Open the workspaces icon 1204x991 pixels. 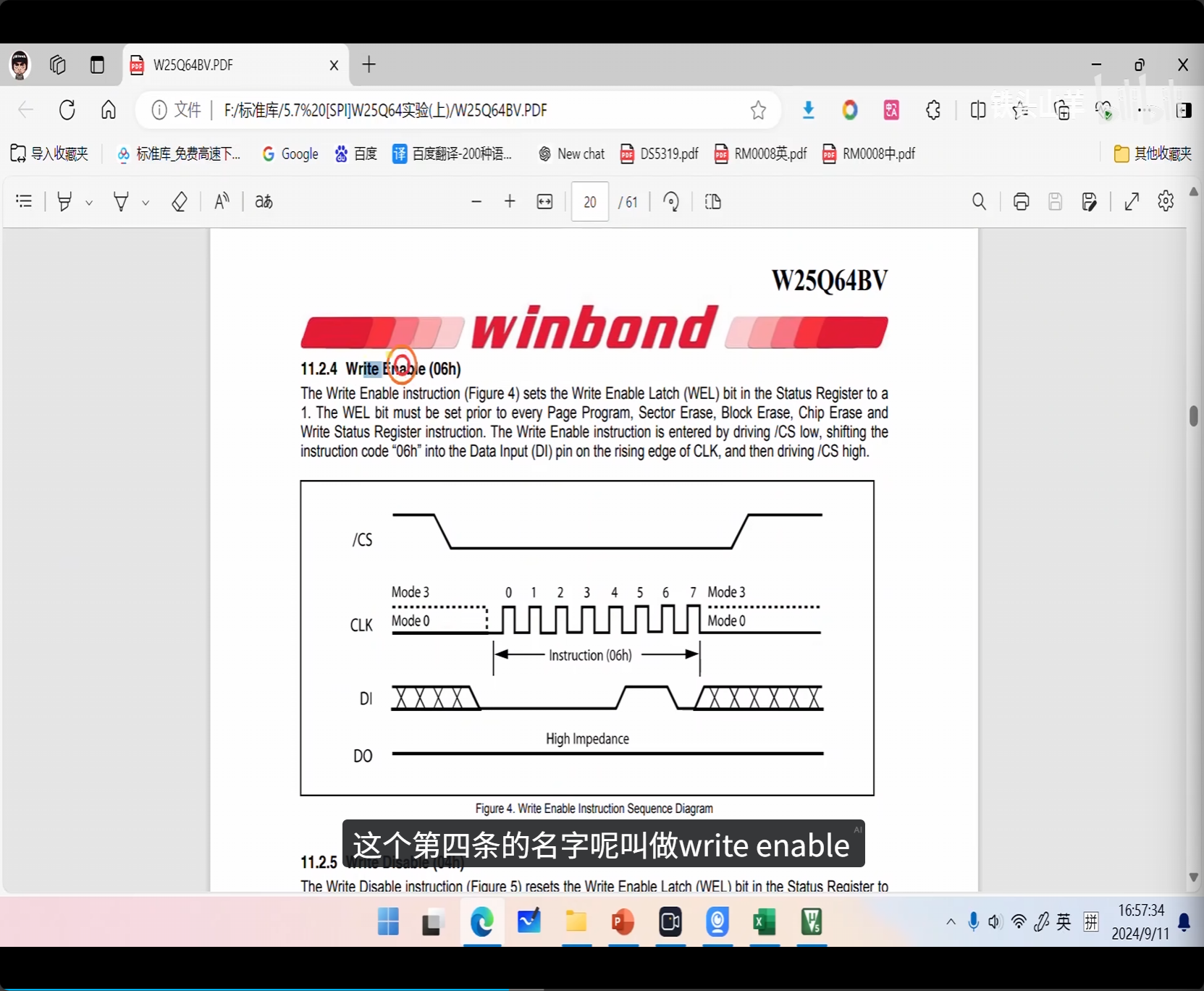tap(58, 65)
